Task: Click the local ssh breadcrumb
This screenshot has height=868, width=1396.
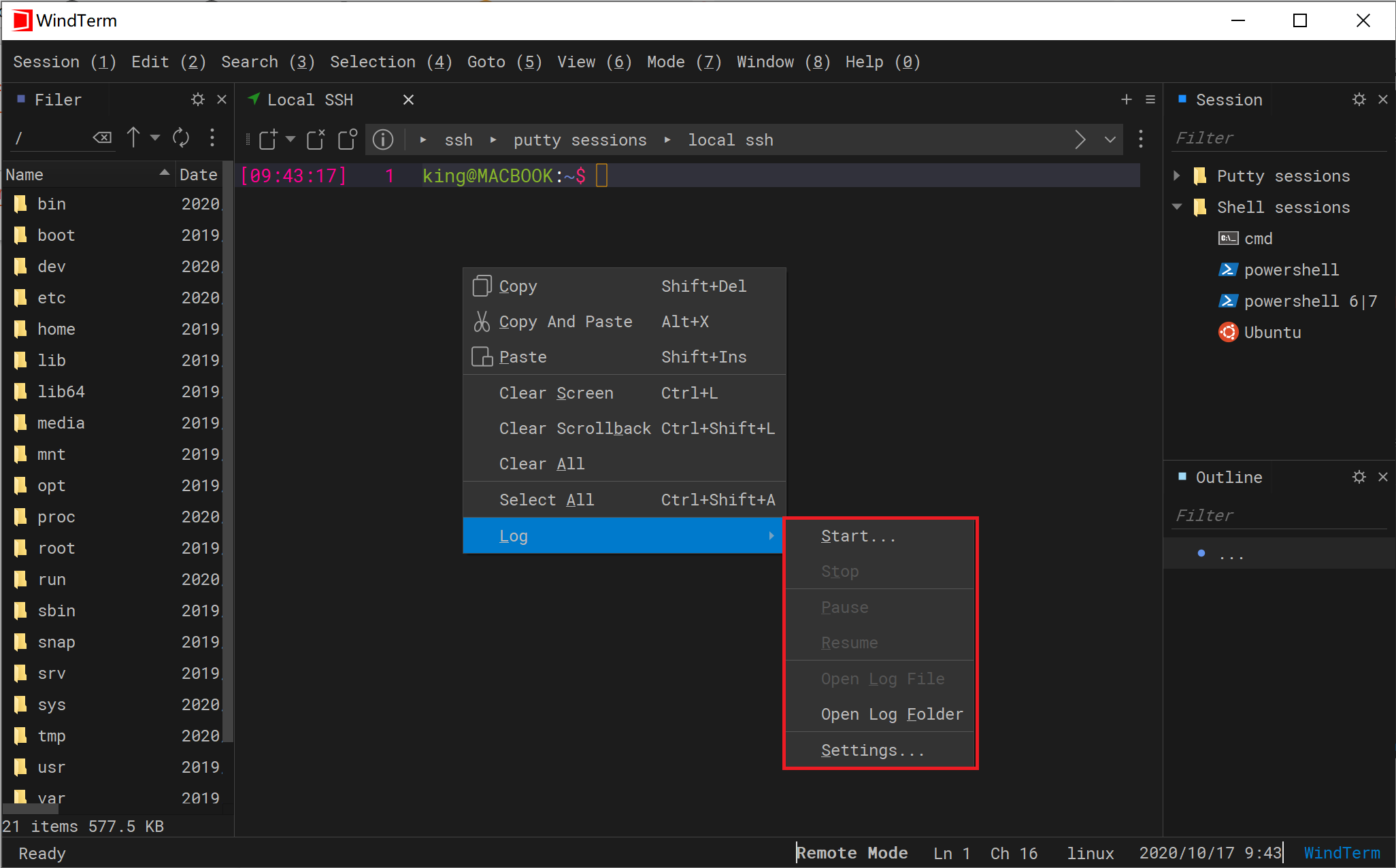Action: coord(731,140)
